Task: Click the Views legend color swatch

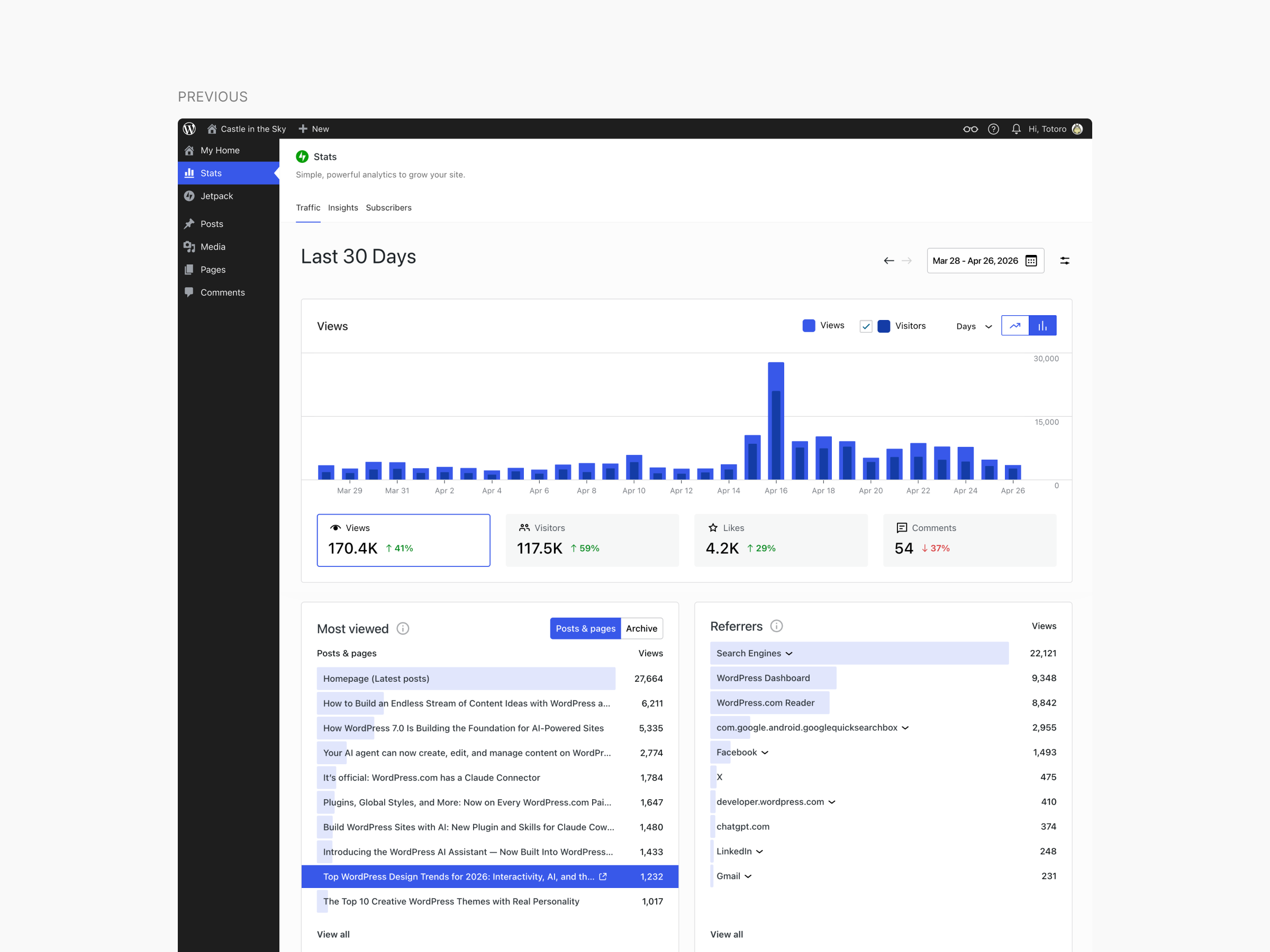Action: click(809, 325)
